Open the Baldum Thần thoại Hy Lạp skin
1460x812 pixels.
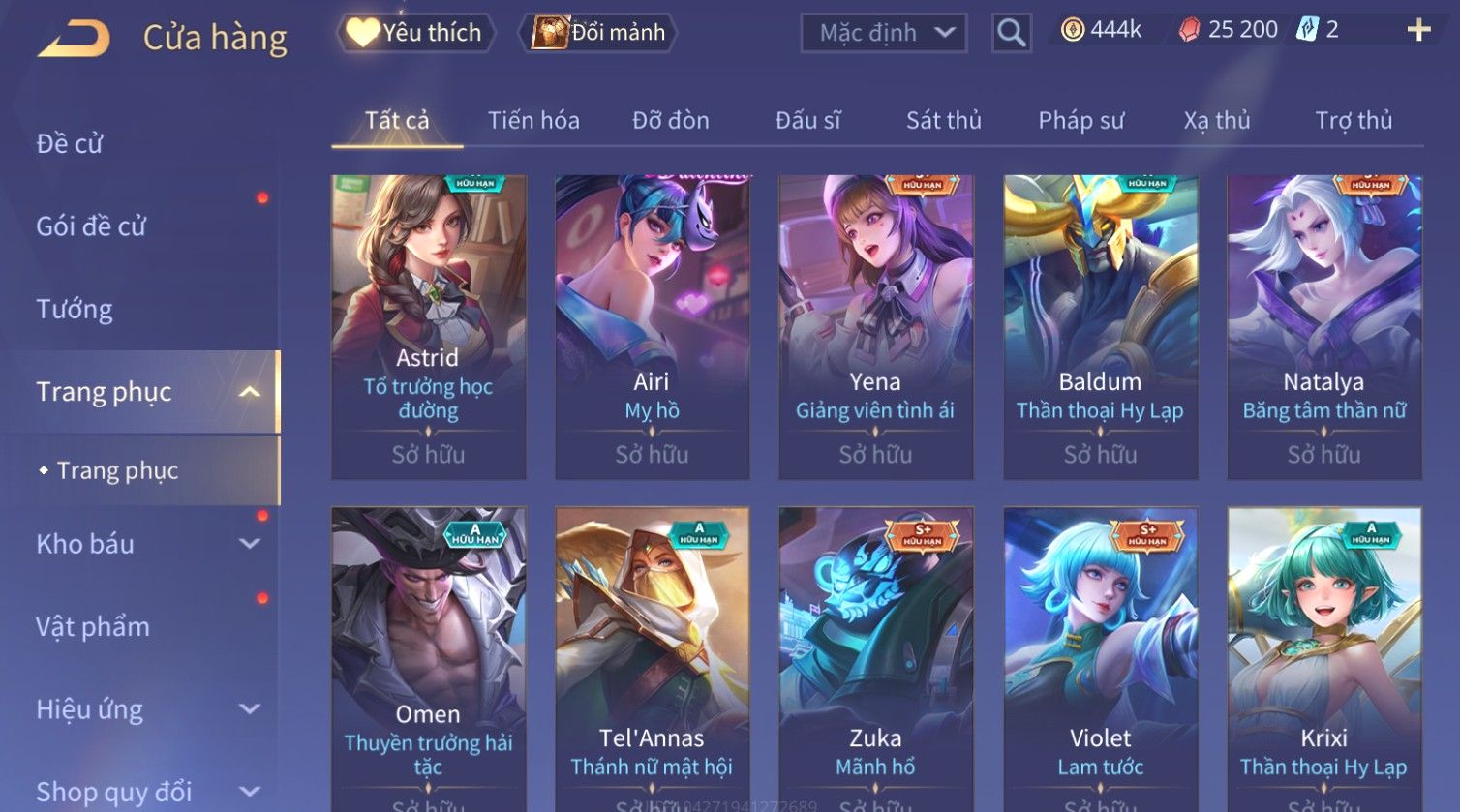click(1100, 327)
